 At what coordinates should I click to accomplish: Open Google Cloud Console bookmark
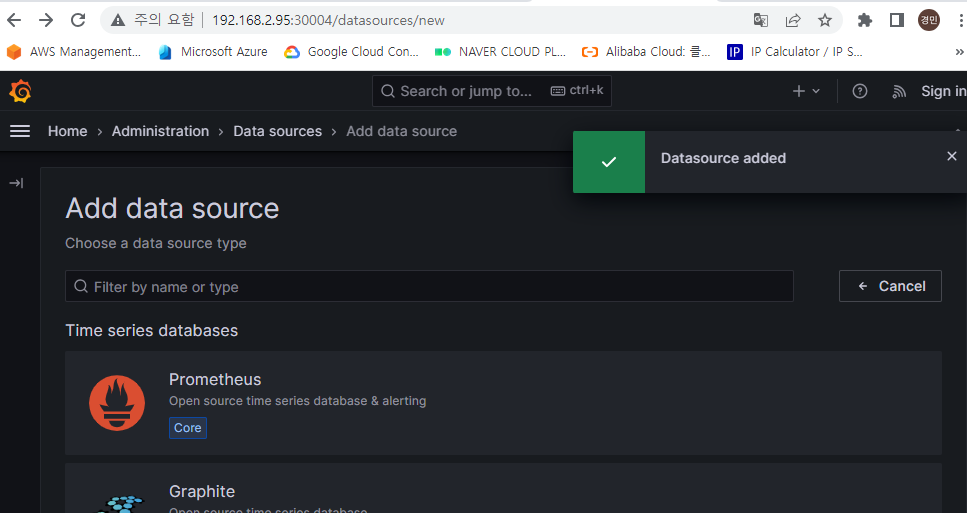pos(352,52)
